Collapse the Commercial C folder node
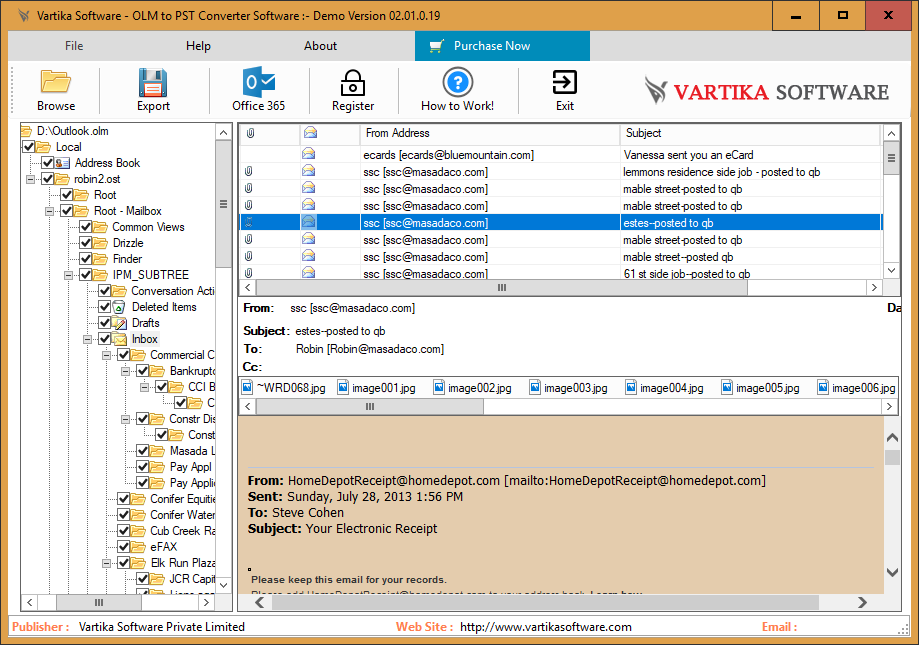 pyautogui.click(x=106, y=355)
